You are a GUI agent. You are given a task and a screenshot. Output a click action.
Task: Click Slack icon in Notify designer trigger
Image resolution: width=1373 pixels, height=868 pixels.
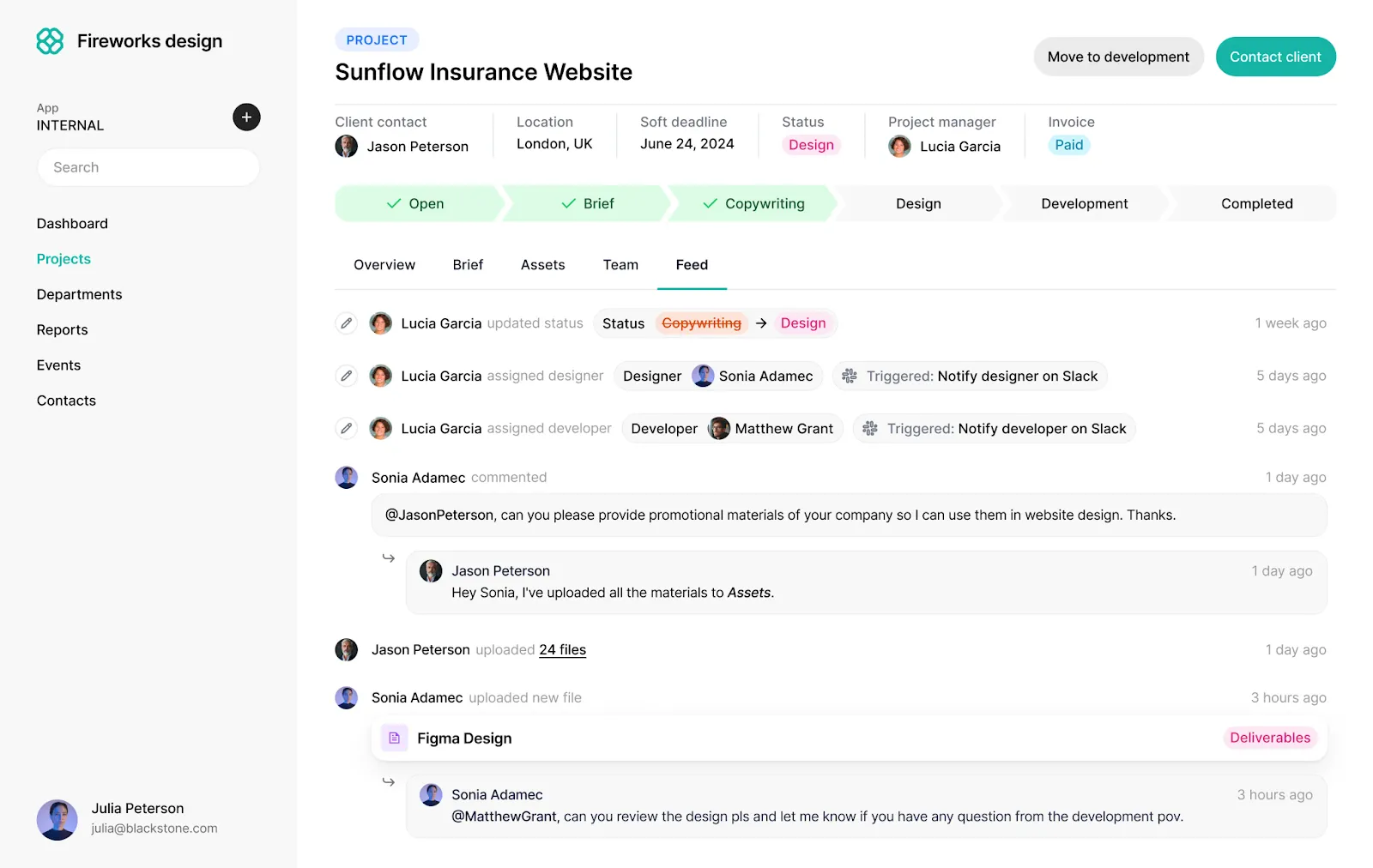pos(850,376)
